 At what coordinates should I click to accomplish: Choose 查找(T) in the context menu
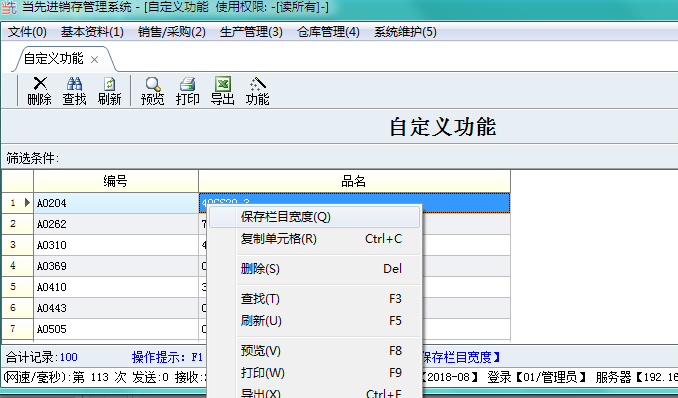[x=314, y=299]
